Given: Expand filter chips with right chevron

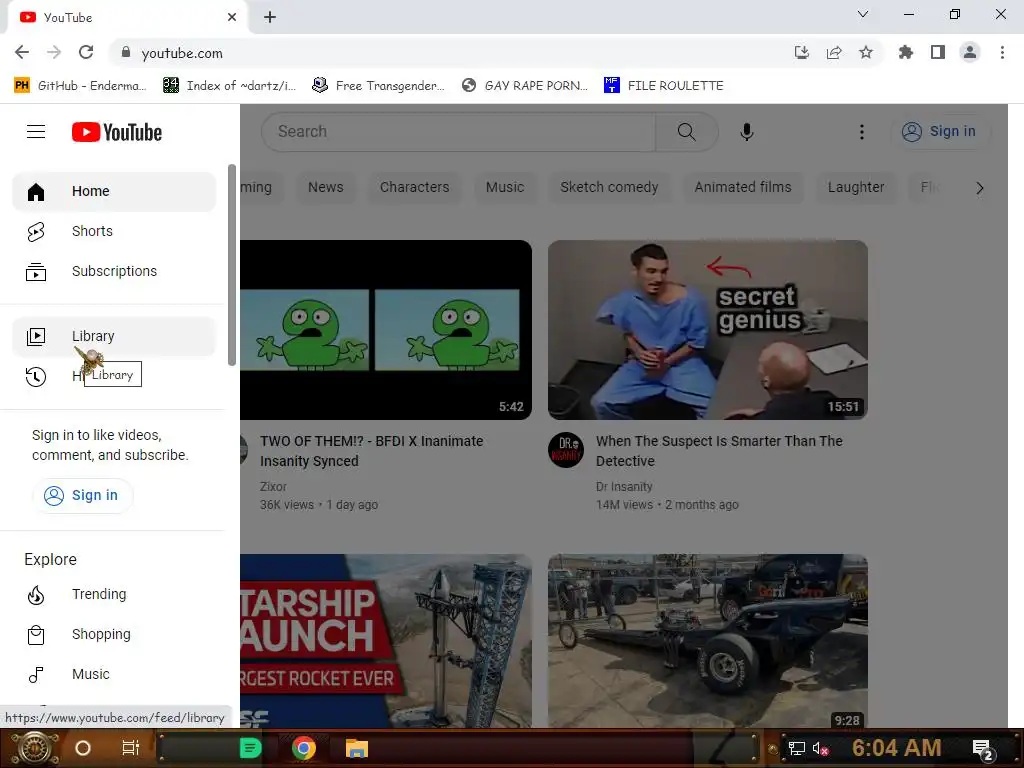Looking at the screenshot, I should 979,188.
